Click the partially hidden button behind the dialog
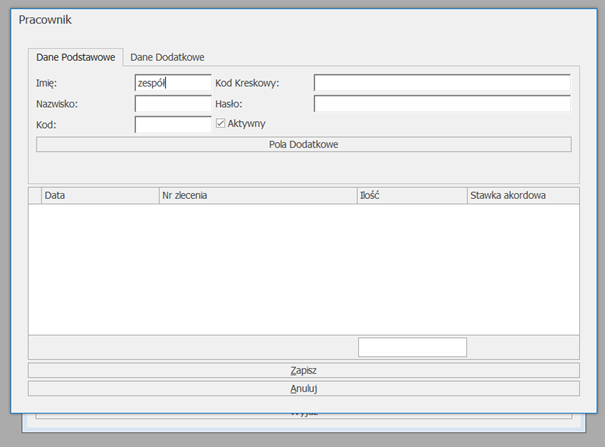 tap(303, 412)
